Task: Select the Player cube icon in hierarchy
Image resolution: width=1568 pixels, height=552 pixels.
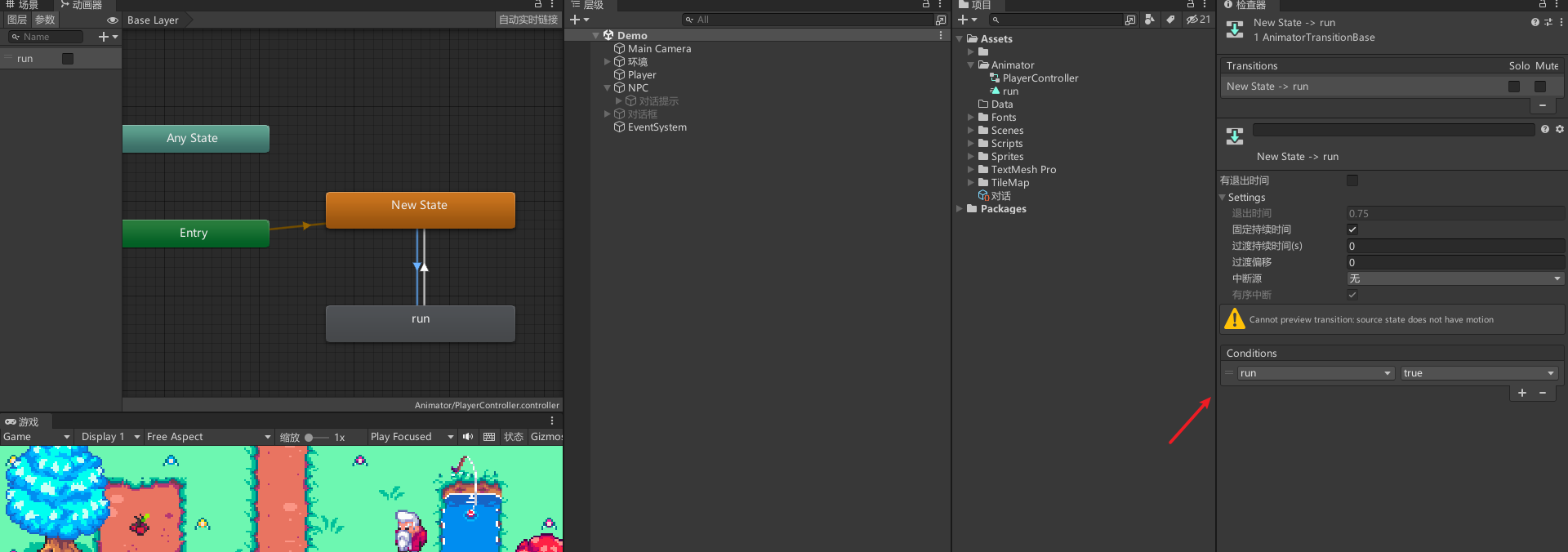Action: (619, 75)
